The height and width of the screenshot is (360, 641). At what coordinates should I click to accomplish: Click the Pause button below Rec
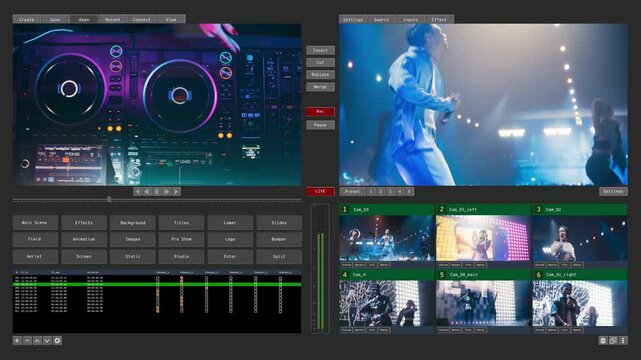320,125
